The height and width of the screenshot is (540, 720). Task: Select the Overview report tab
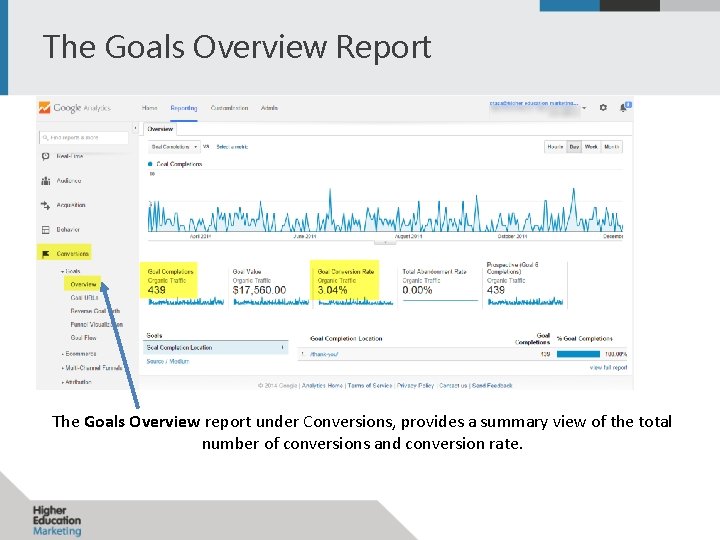[160, 129]
